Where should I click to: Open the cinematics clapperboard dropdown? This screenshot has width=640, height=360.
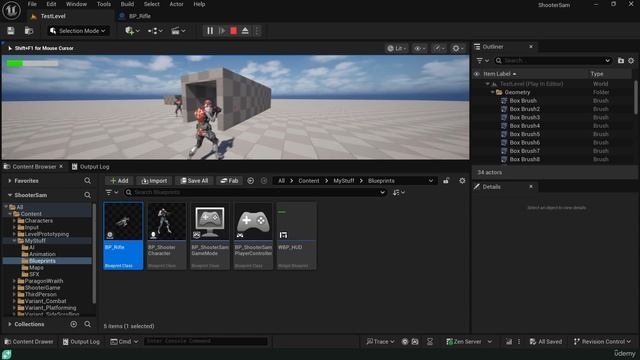click(x=178, y=31)
